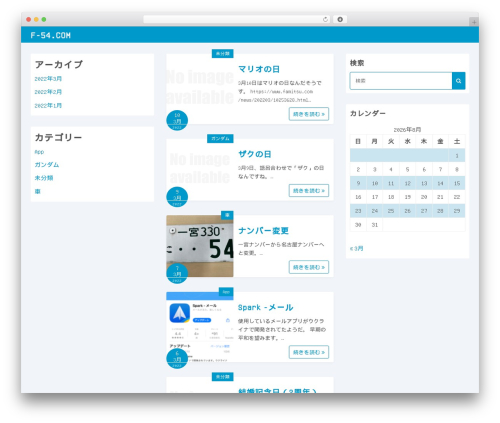The image size is (500, 423).
Task: Click the No image placeholder of マリオの日
Action: coord(200,87)
